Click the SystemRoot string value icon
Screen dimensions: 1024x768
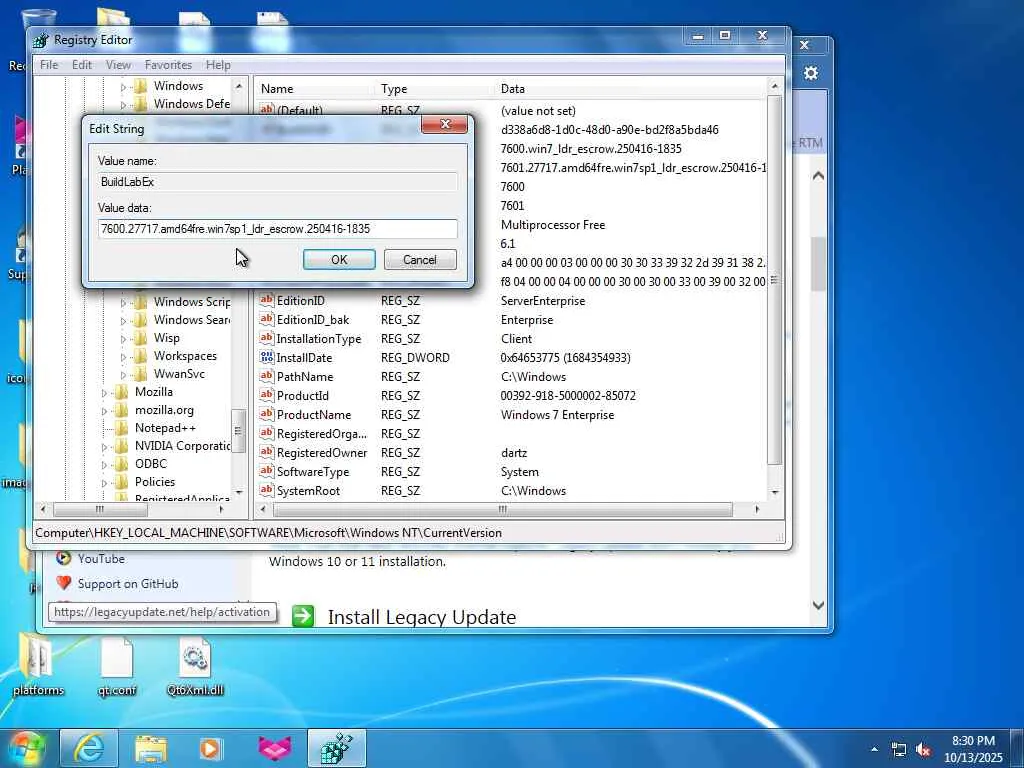266,490
